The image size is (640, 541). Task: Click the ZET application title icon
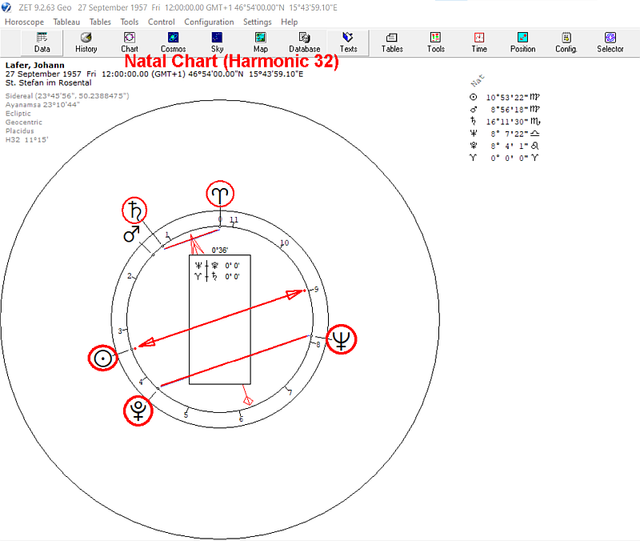pos(6,7)
